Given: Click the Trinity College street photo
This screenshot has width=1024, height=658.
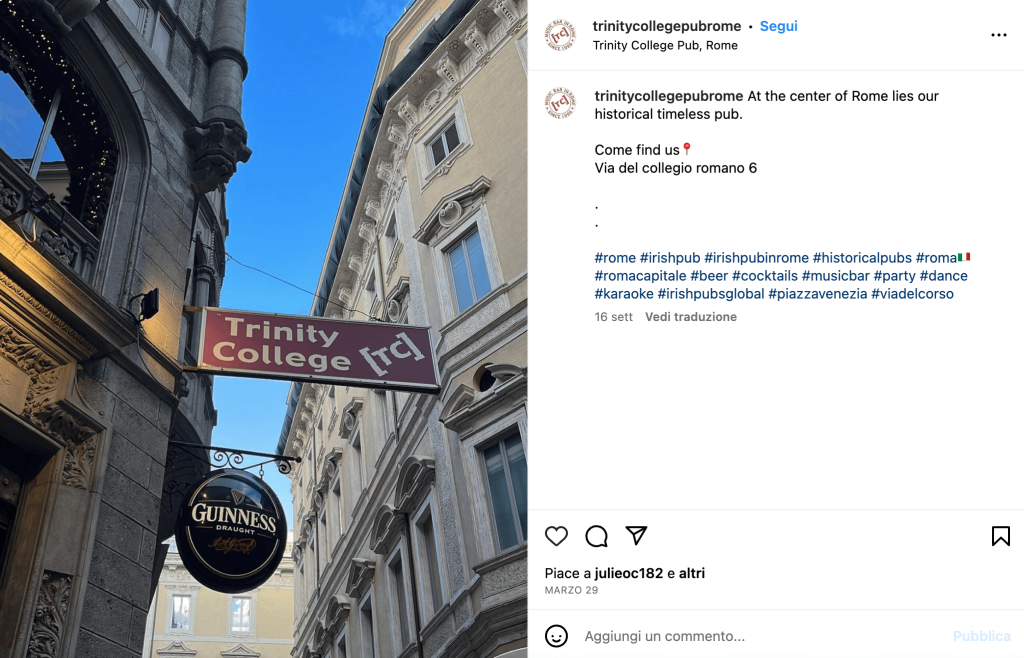Looking at the screenshot, I should [x=264, y=329].
